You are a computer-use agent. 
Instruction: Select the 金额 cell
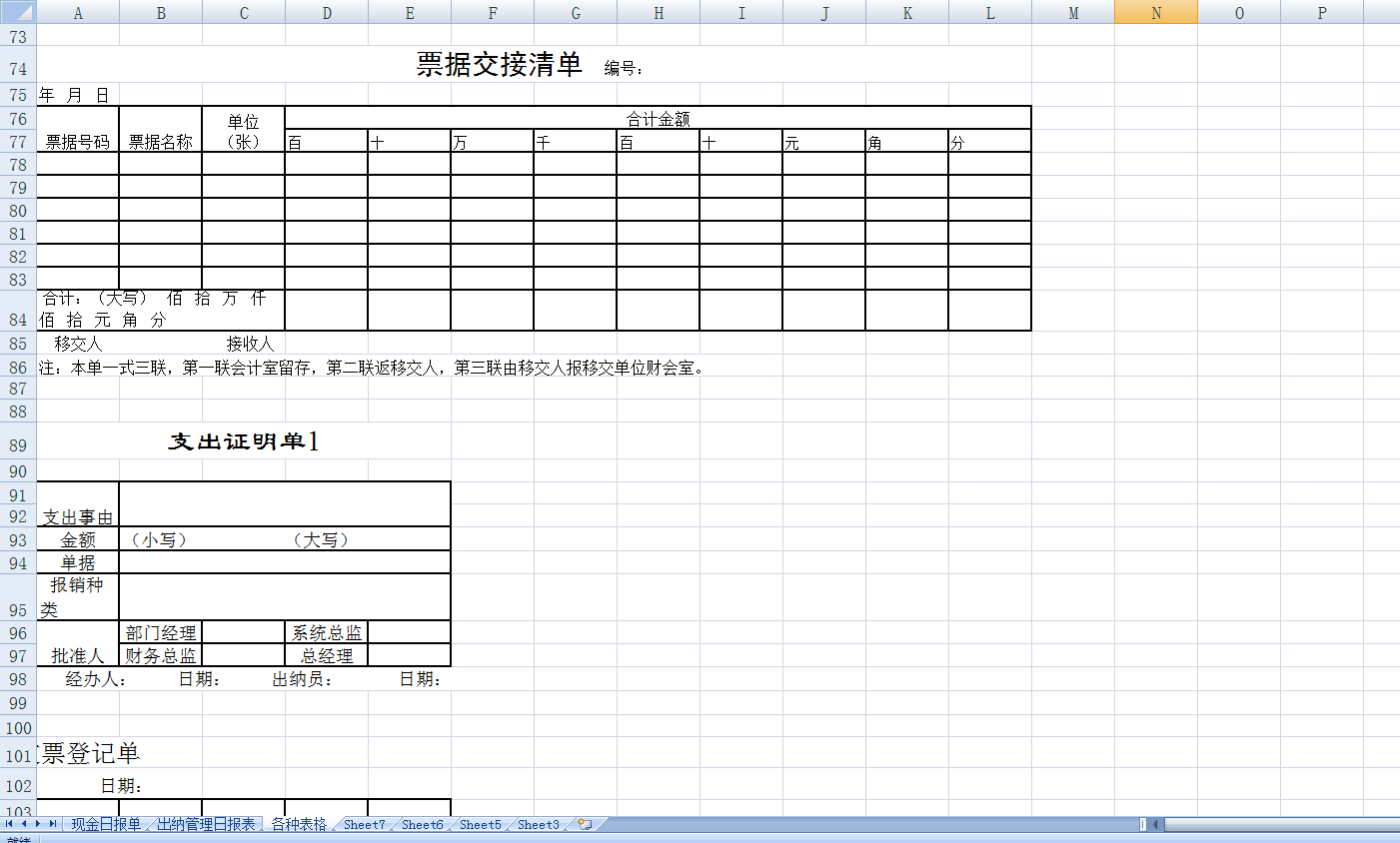click(78, 539)
